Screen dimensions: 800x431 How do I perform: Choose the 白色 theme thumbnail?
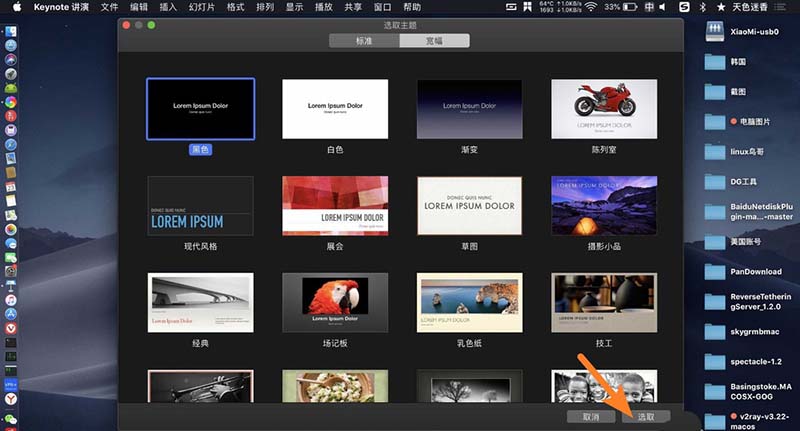pyautogui.click(x=335, y=109)
